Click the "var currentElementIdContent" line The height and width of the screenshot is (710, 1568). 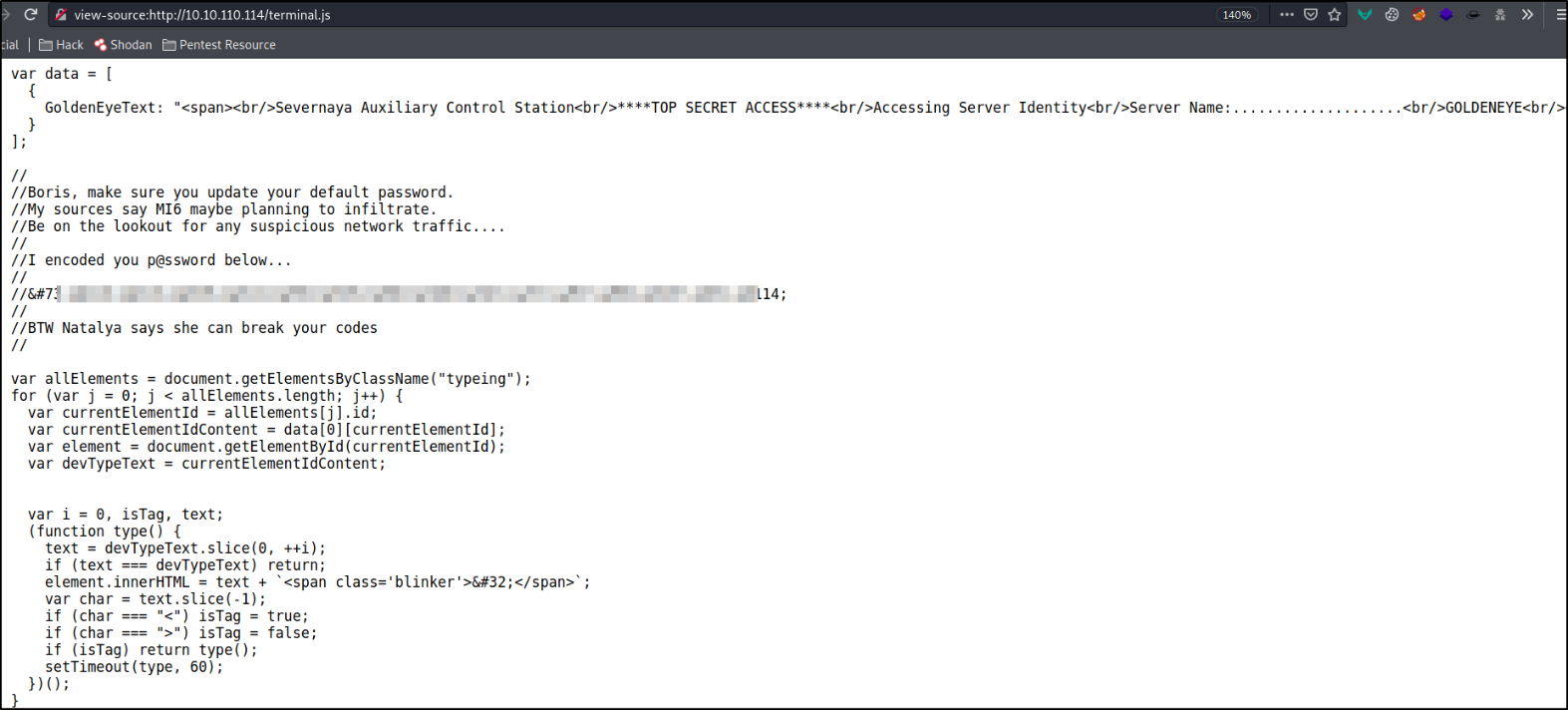tap(266, 430)
